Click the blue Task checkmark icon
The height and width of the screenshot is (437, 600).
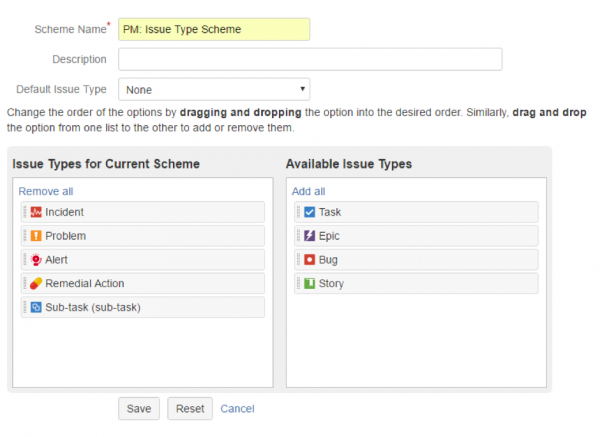(x=309, y=212)
